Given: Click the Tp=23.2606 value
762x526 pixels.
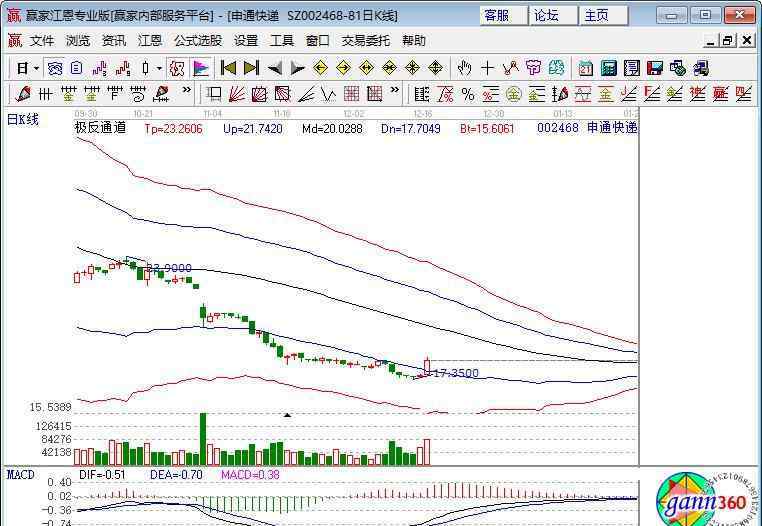Looking at the screenshot, I should [x=173, y=129].
